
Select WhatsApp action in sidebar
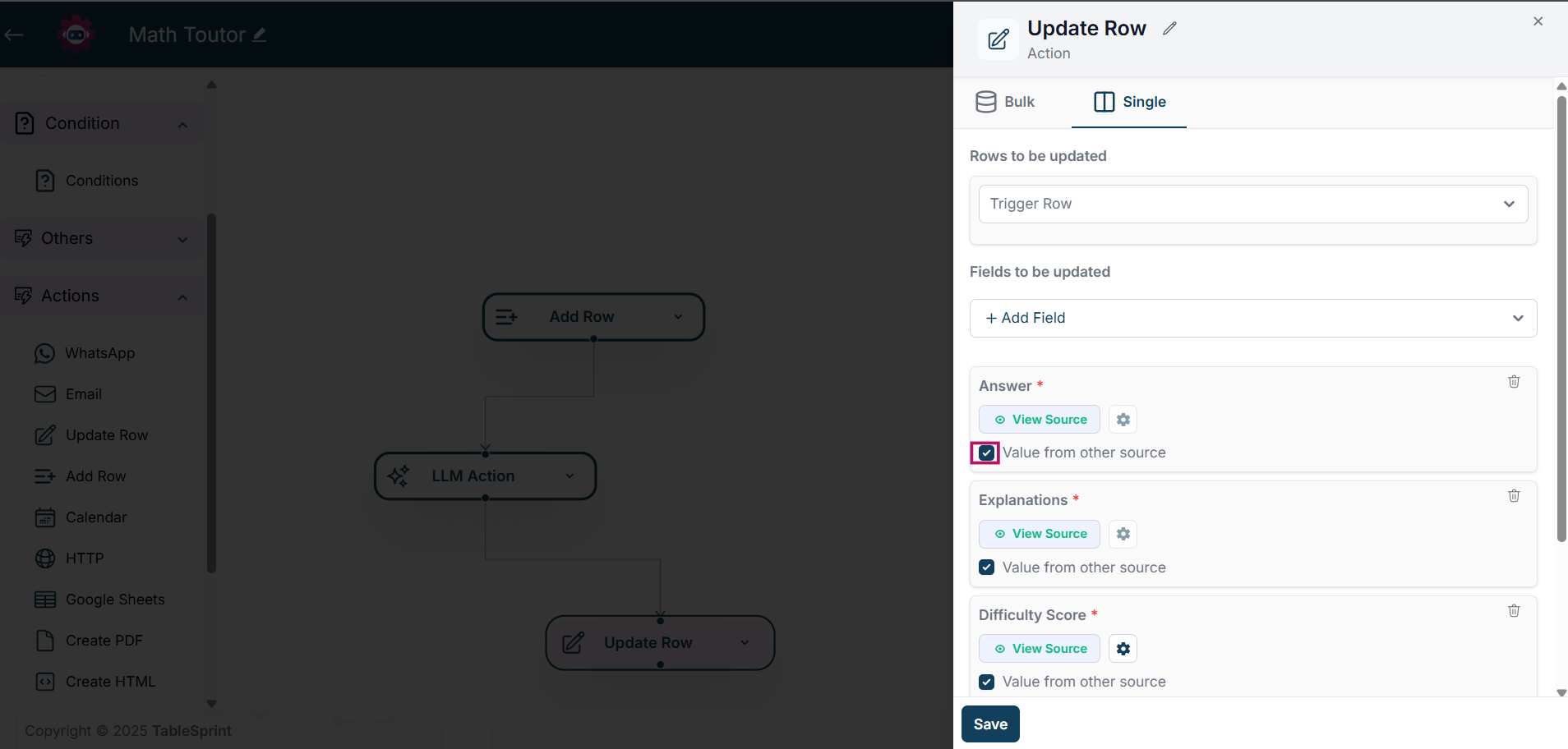pos(99,353)
